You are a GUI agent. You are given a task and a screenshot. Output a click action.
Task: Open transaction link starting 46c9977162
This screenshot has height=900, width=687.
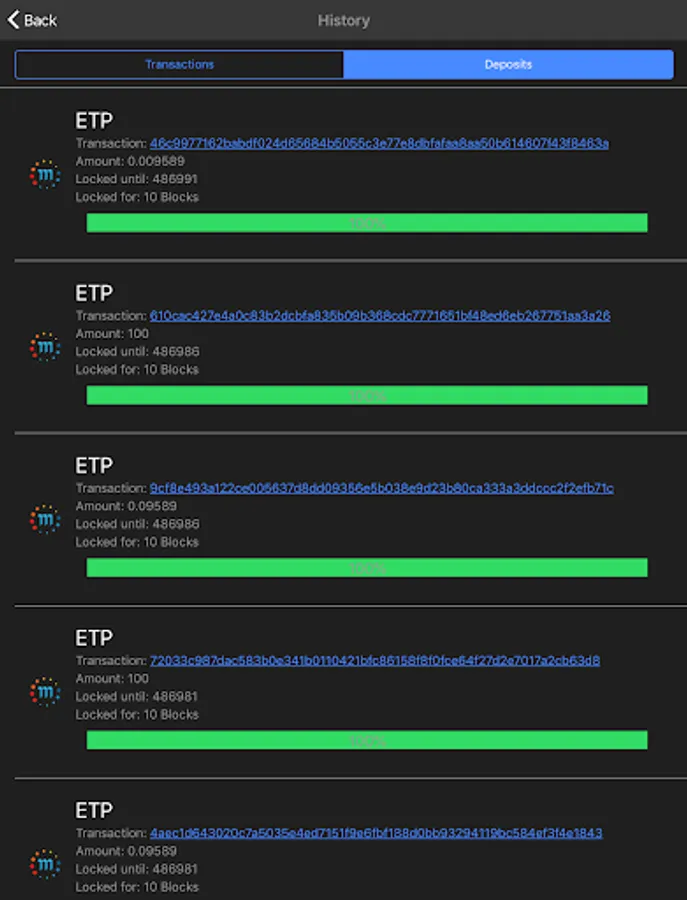(x=379, y=143)
